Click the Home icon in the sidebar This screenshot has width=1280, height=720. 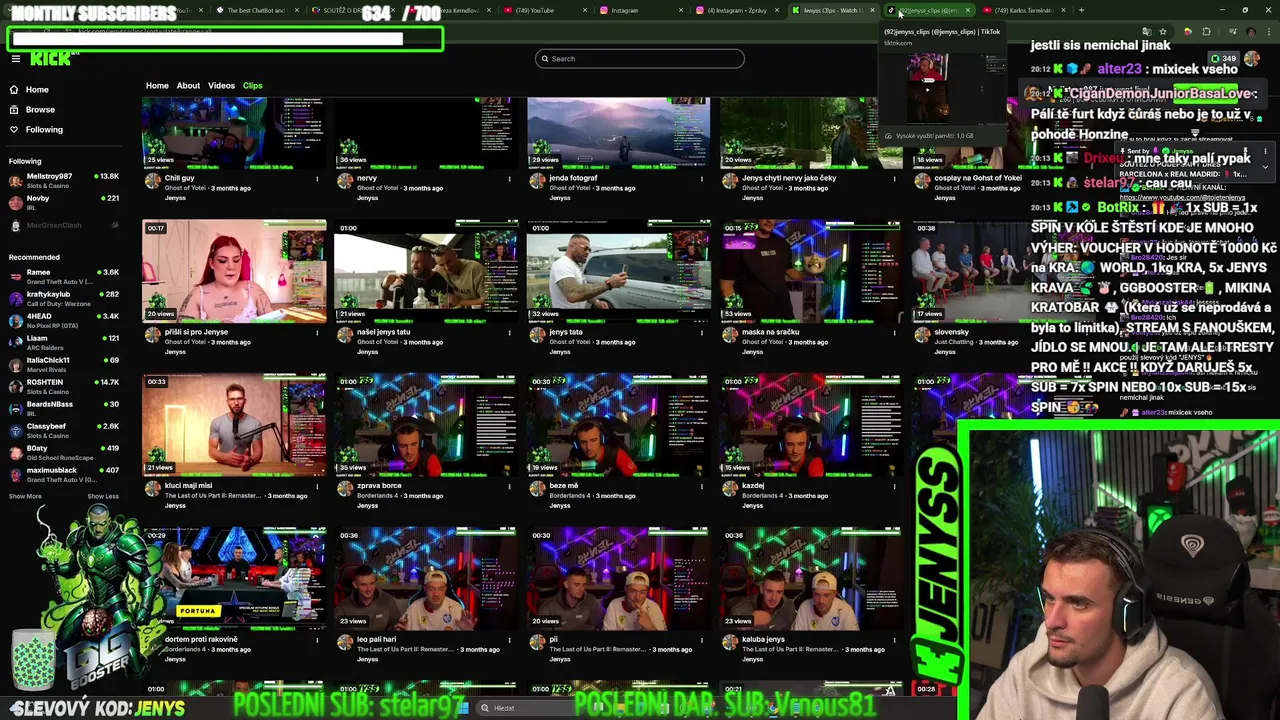click(x=14, y=90)
